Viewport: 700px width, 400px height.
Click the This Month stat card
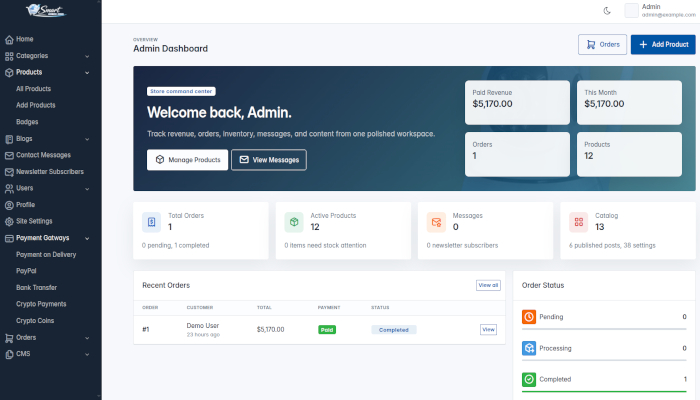pyautogui.click(x=629, y=102)
